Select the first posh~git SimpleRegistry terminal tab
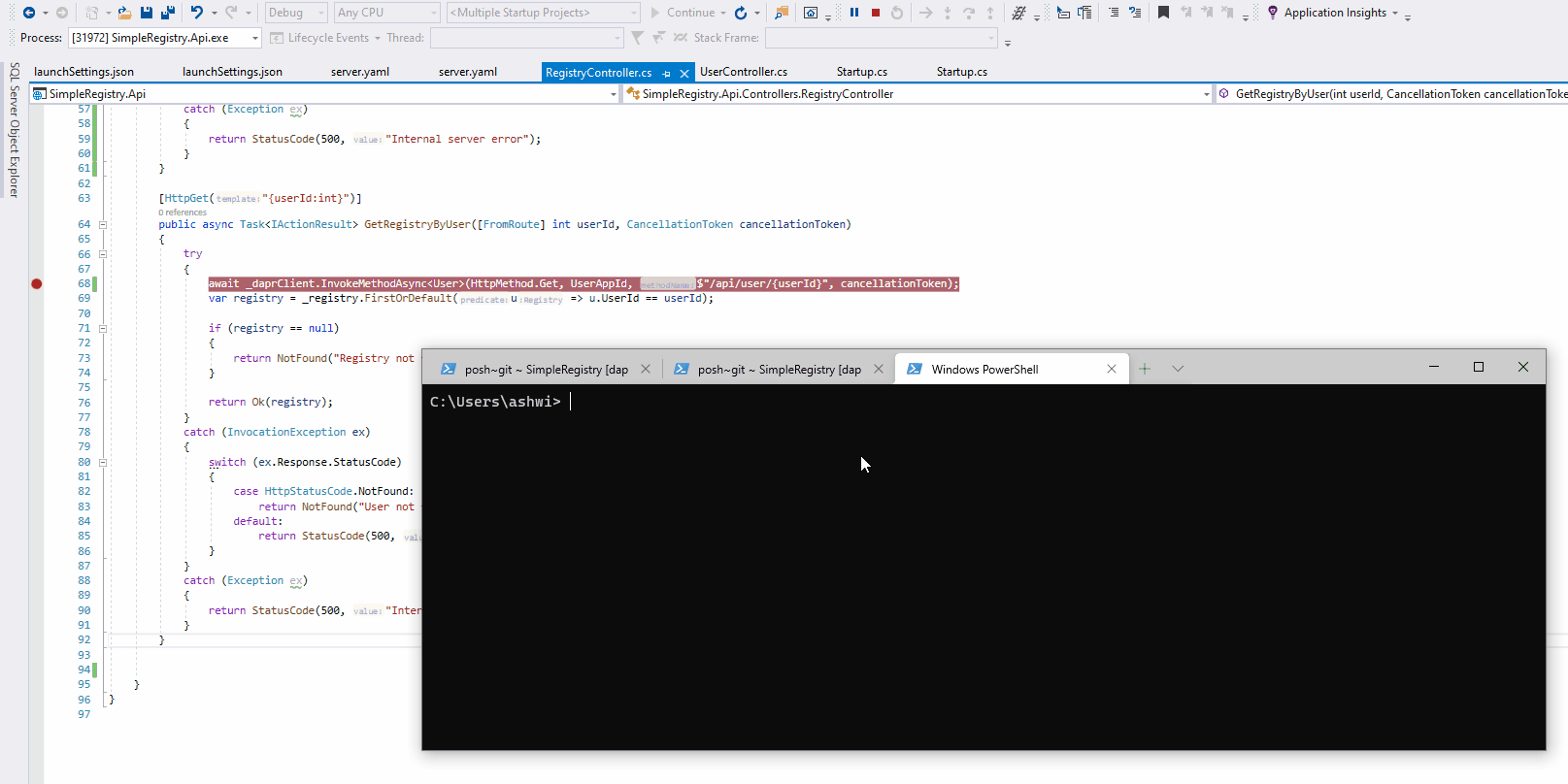Screen dimensions: 1568x784 [x=546, y=369]
